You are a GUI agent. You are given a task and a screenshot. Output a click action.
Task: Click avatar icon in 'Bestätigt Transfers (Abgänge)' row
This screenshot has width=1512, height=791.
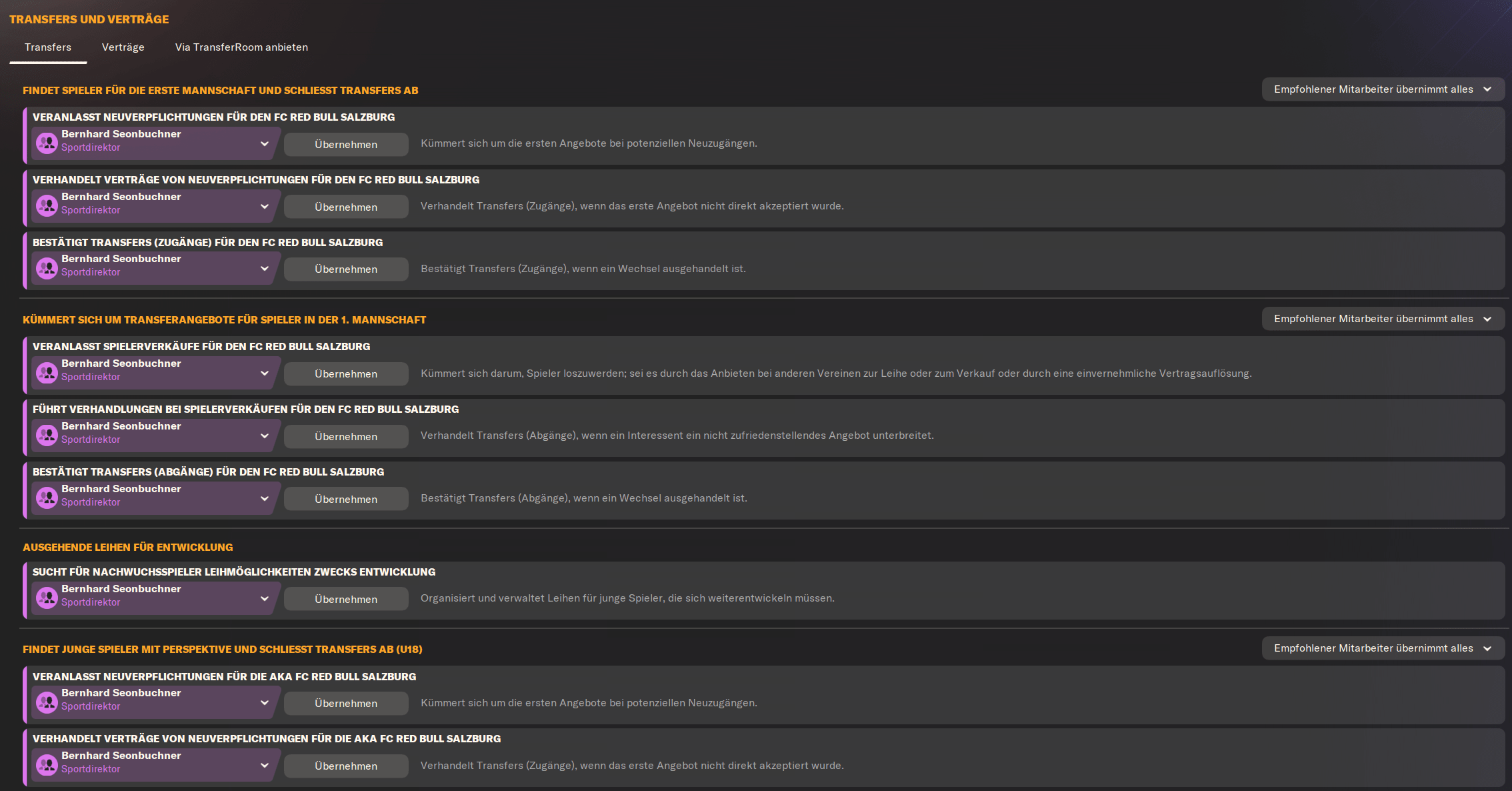(47, 498)
